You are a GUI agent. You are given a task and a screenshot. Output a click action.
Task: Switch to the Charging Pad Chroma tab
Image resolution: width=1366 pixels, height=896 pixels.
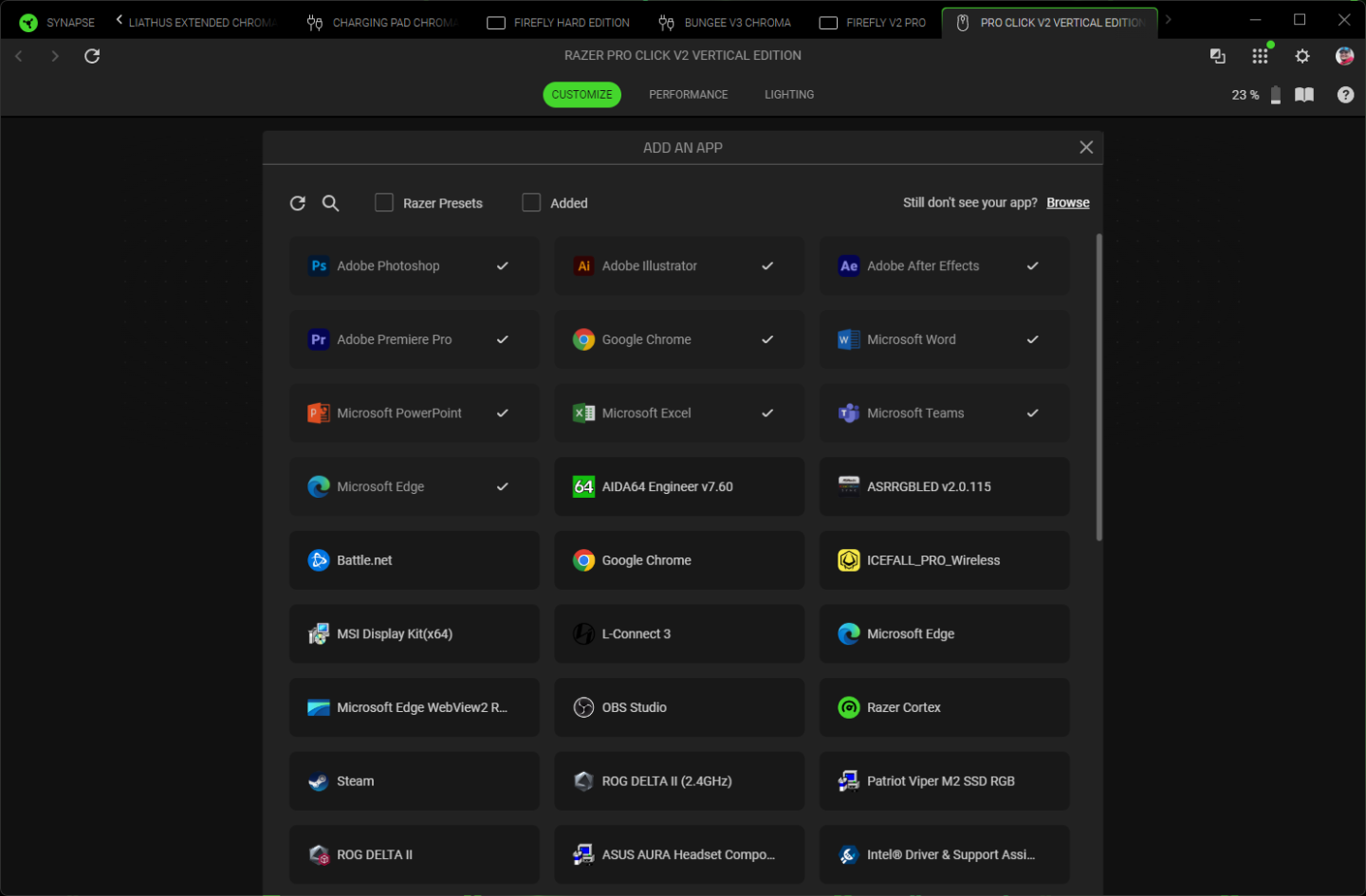[x=383, y=23]
